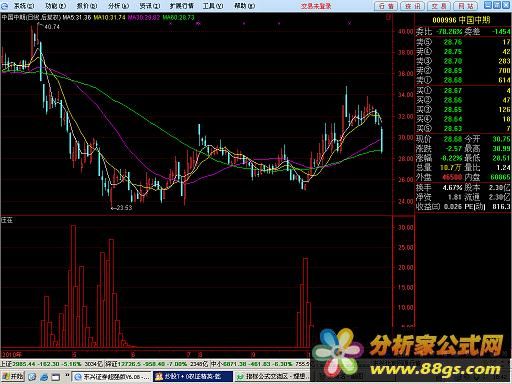The height and width of the screenshot is (384, 512).
Task: Switch to the 指标公式交流区 taskbar window
Action: point(273,377)
